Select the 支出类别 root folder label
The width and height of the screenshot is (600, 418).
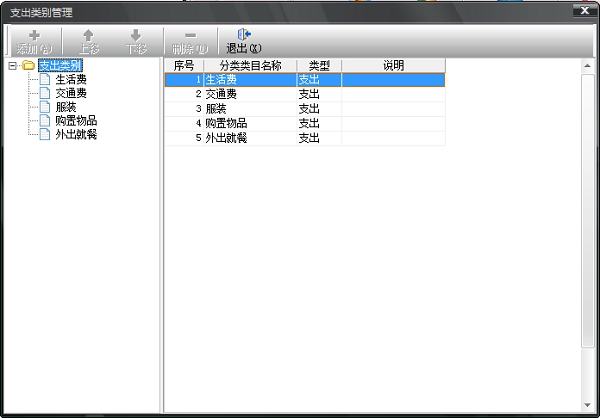click(60, 66)
